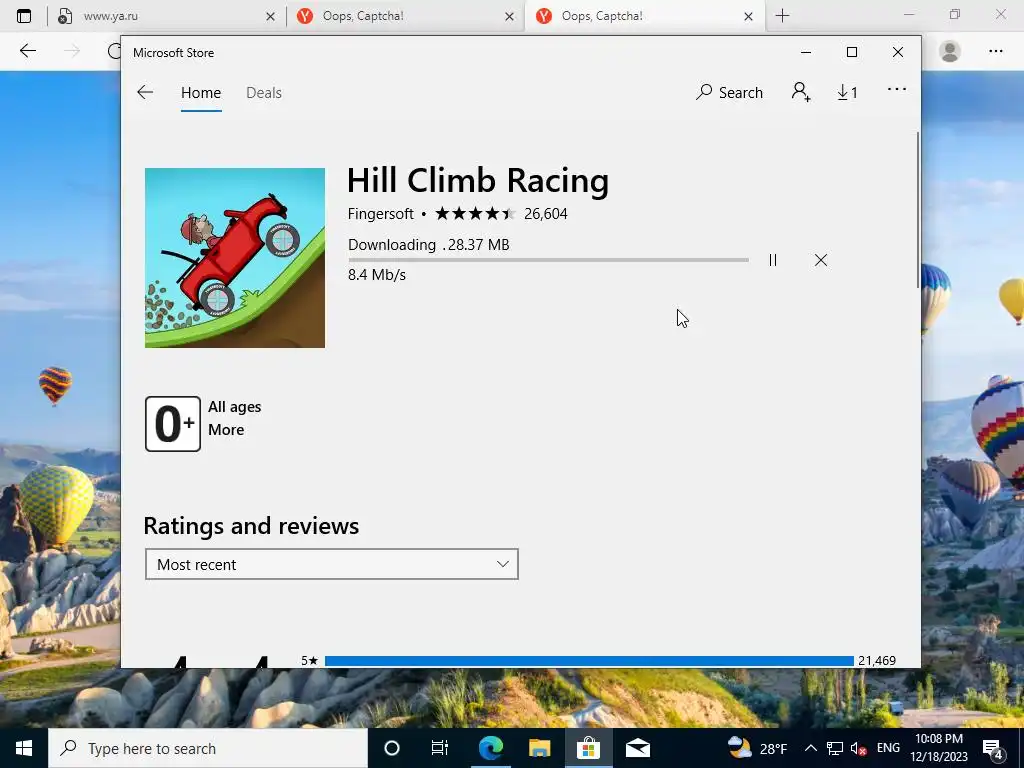The image size is (1024, 768).
Task: Click the network status tray icon
Action: 834,748
